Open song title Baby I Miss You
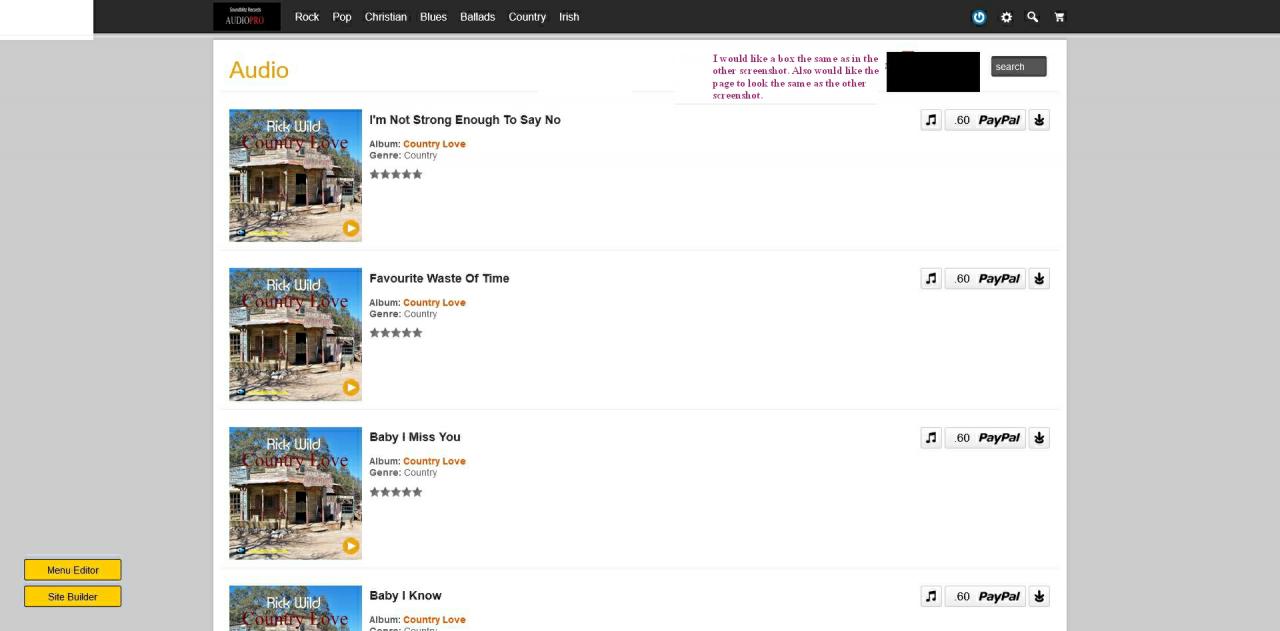Image resolution: width=1280 pixels, height=631 pixels. pyautogui.click(x=415, y=437)
